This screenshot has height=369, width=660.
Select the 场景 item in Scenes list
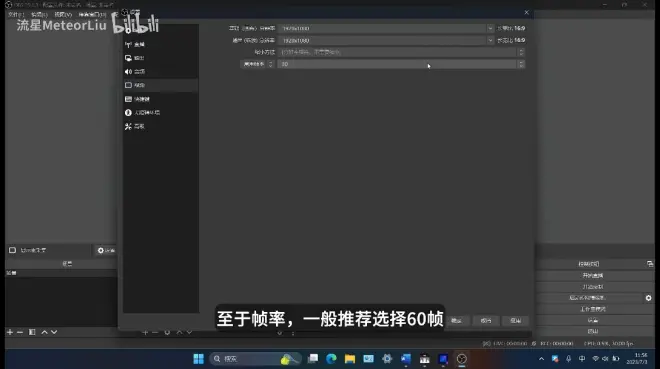tap(61, 273)
